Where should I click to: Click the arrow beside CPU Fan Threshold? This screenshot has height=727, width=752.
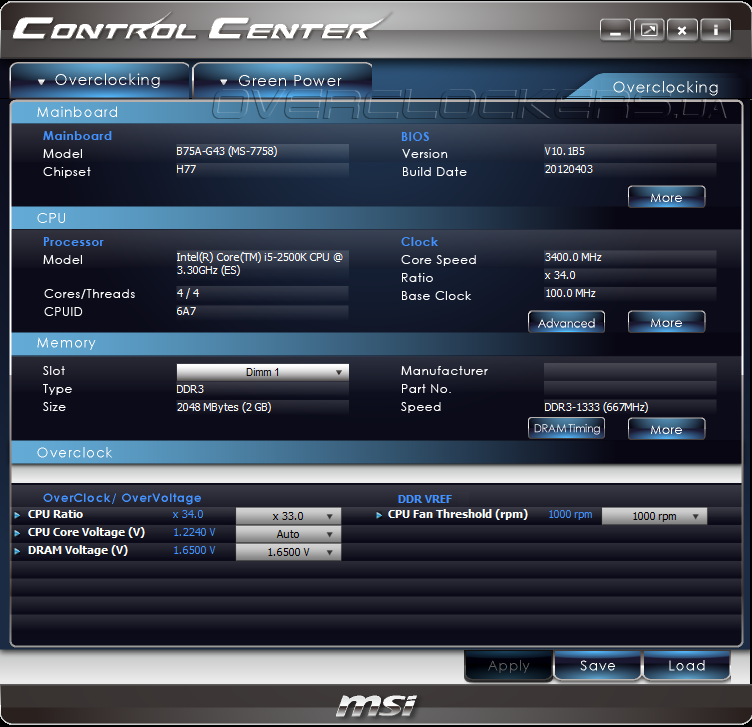379,515
